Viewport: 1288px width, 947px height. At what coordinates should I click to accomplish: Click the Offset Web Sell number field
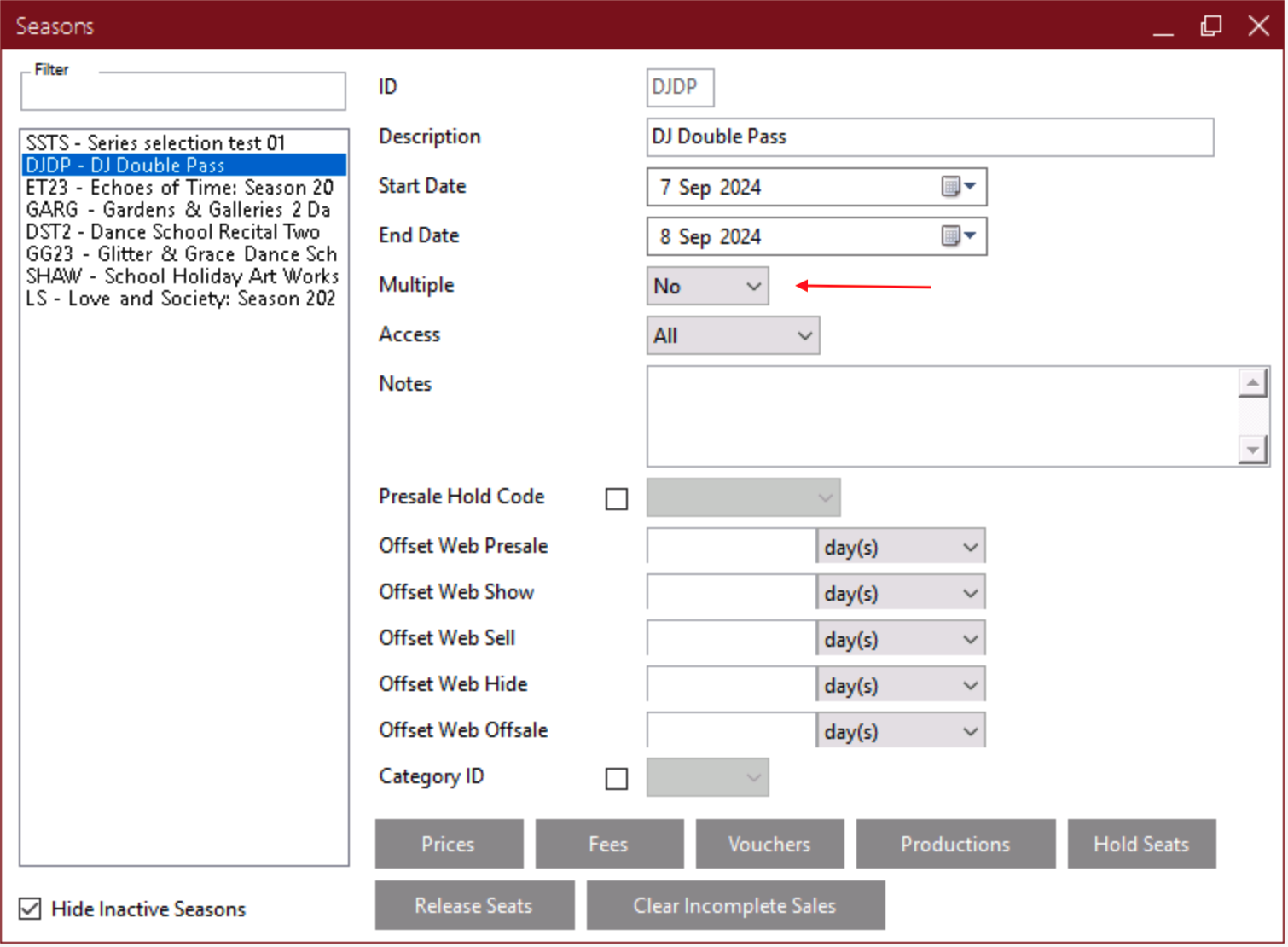tap(732, 639)
